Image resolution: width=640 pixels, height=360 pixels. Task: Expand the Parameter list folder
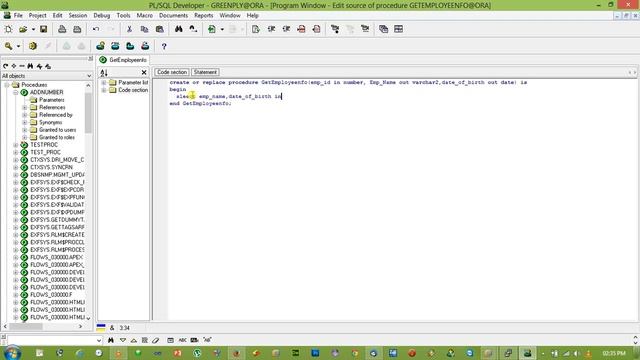(x=104, y=82)
